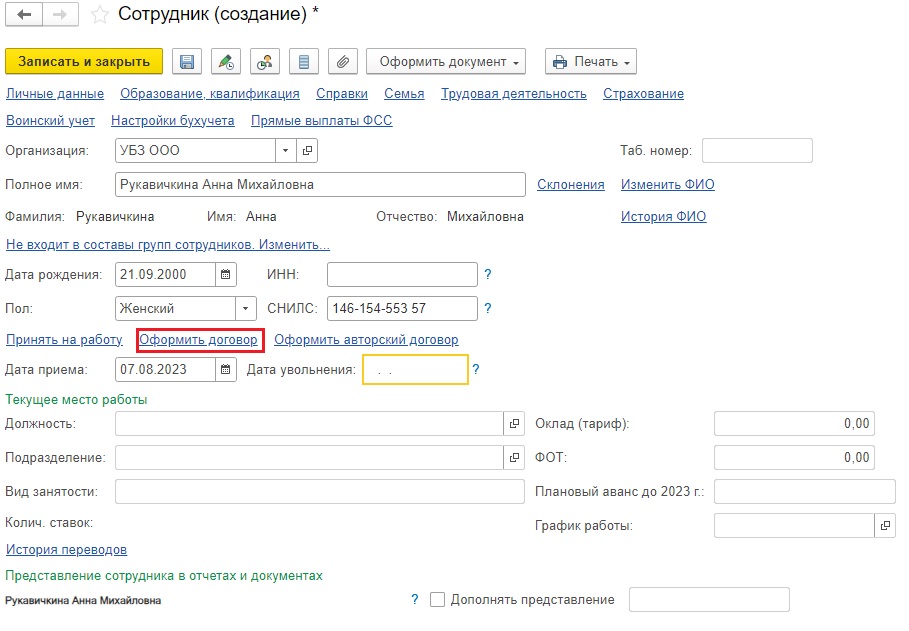Click the Принять на работу link
This screenshot has width=909, height=631.
point(64,340)
